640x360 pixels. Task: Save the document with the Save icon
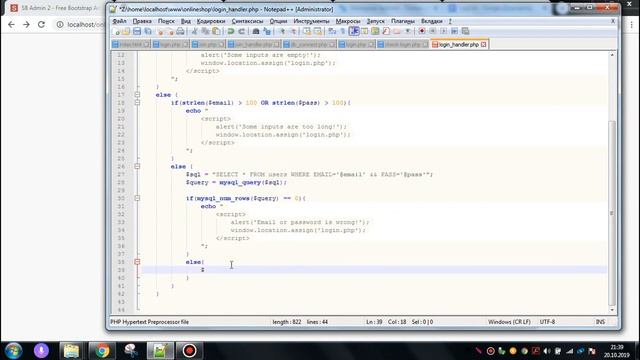tap(137, 31)
